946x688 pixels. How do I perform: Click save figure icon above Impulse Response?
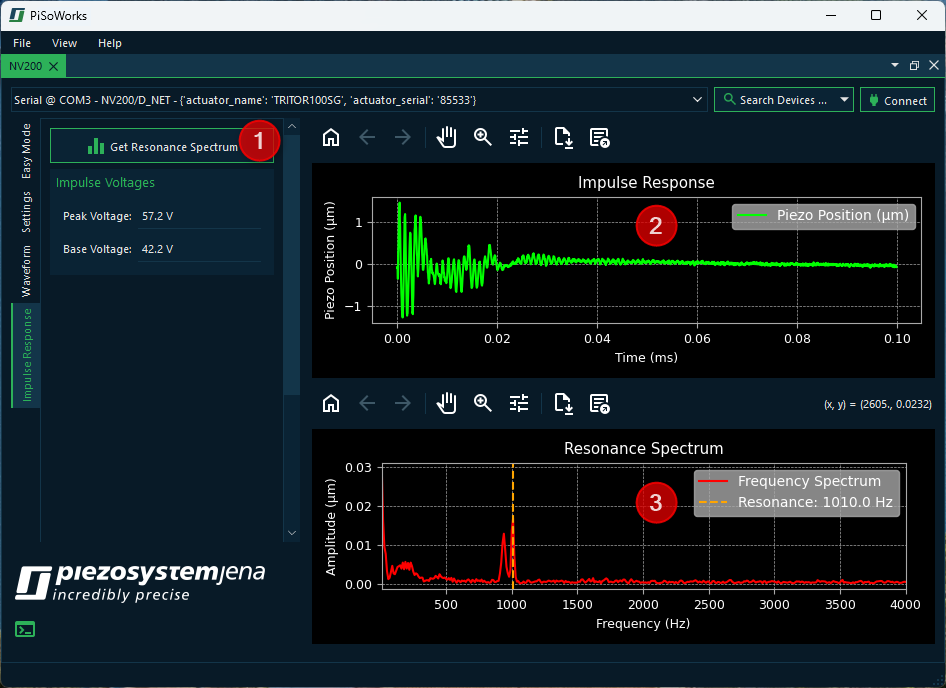point(564,138)
